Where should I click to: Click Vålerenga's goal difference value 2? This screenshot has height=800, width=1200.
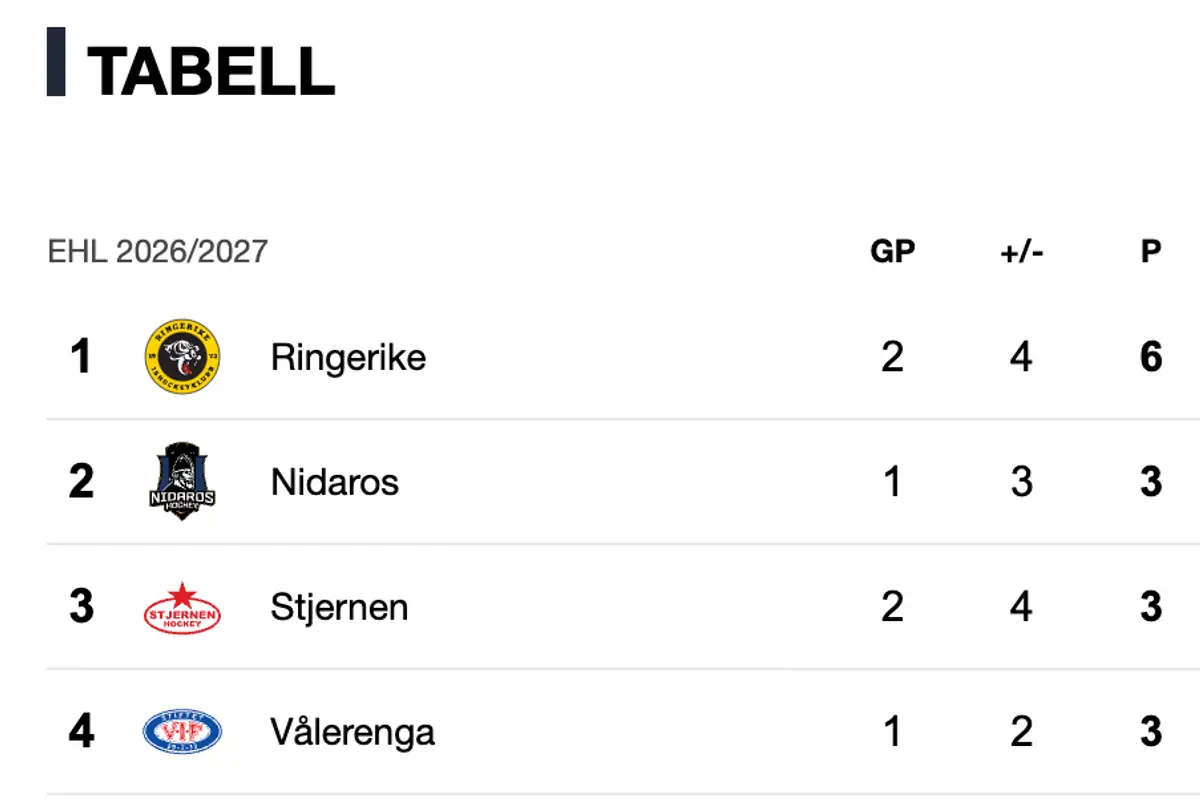pos(1021,732)
